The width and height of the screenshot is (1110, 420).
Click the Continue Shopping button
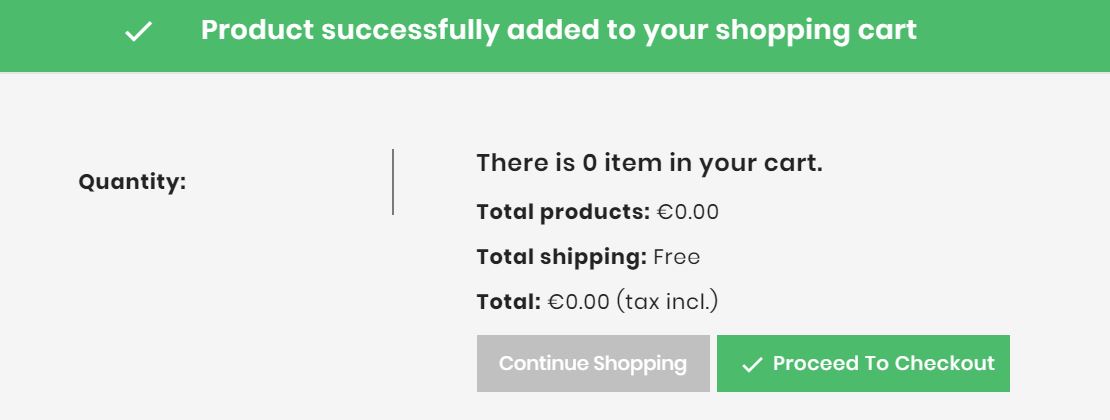pos(593,363)
